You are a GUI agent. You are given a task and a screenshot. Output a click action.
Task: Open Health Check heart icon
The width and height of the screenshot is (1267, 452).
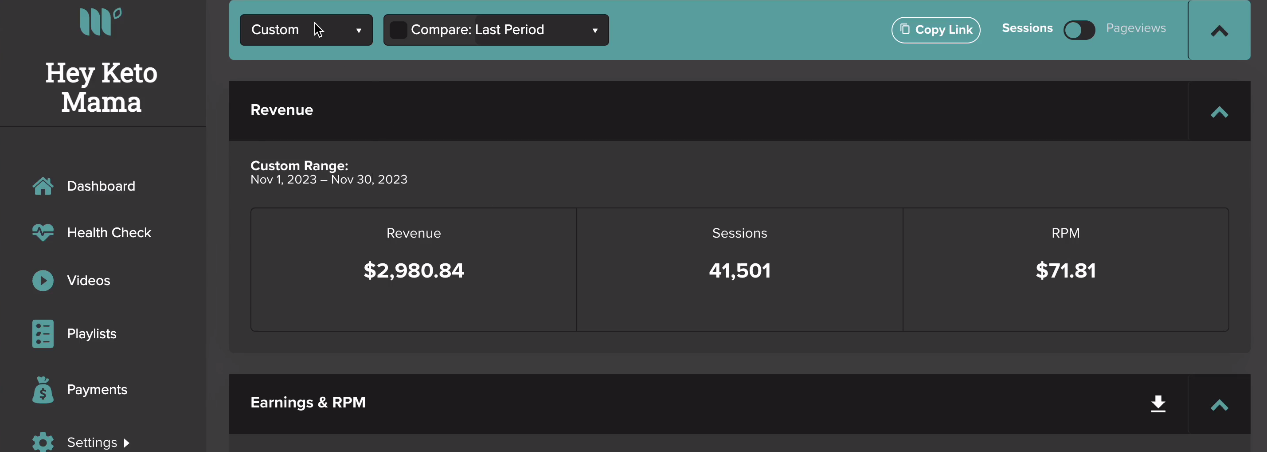tap(43, 233)
